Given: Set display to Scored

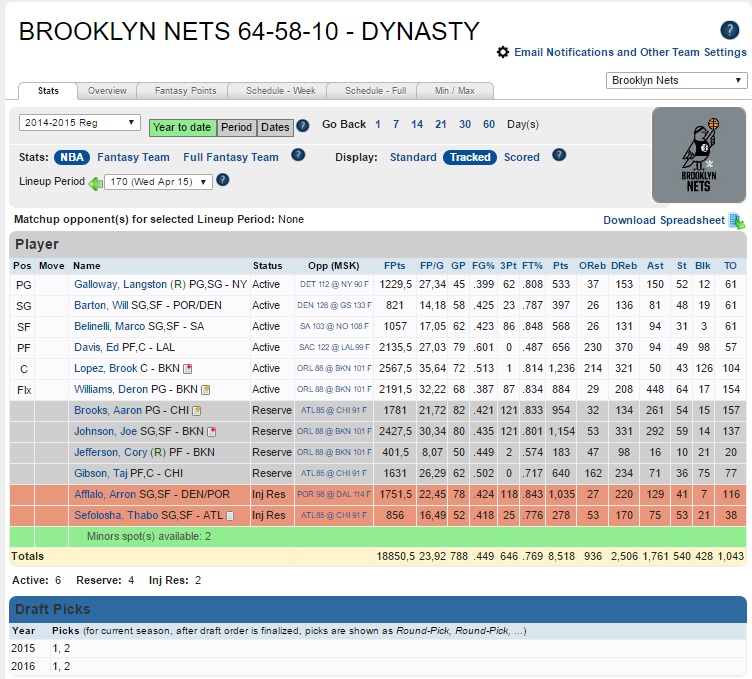Looking at the screenshot, I should coord(522,157).
